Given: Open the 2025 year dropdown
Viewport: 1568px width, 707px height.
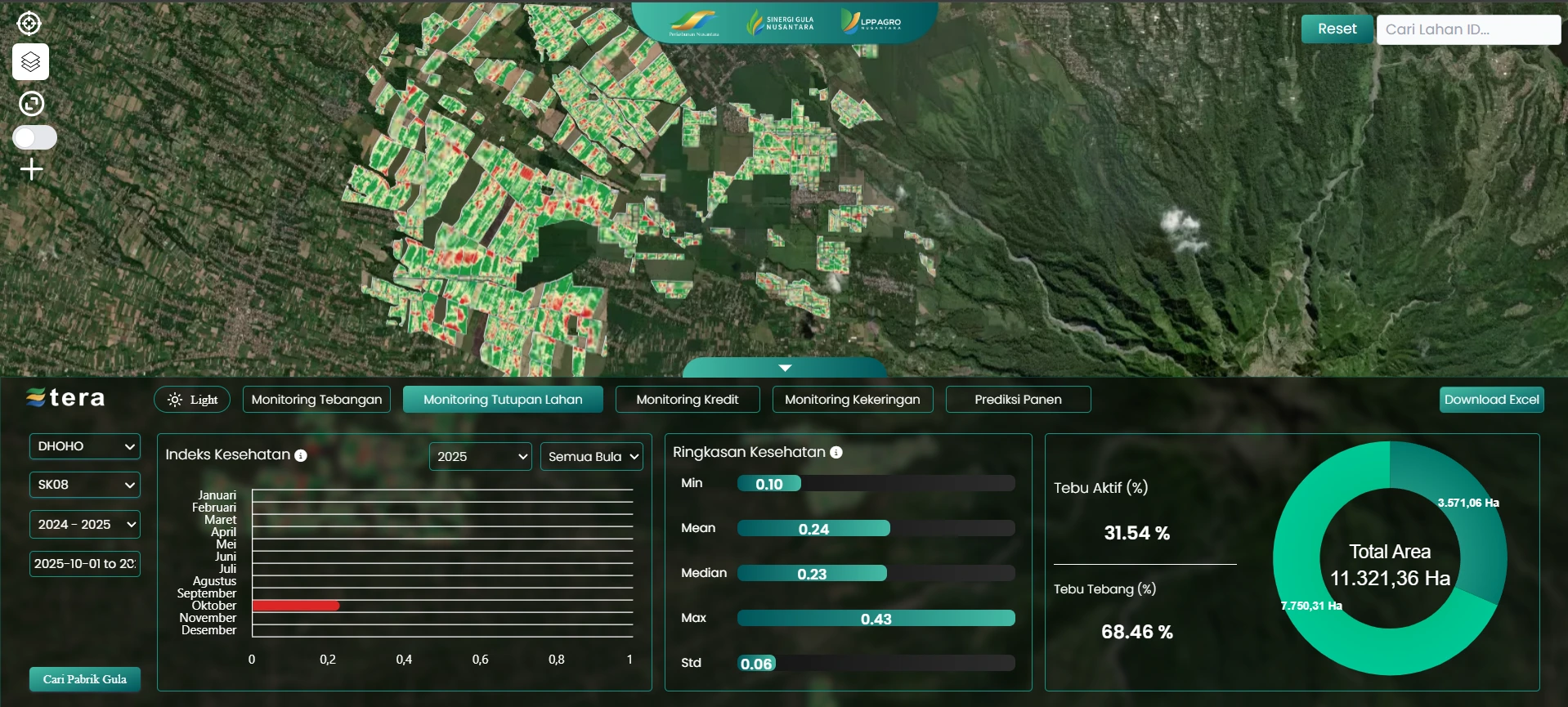Looking at the screenshot, I should tap(481, 457).
